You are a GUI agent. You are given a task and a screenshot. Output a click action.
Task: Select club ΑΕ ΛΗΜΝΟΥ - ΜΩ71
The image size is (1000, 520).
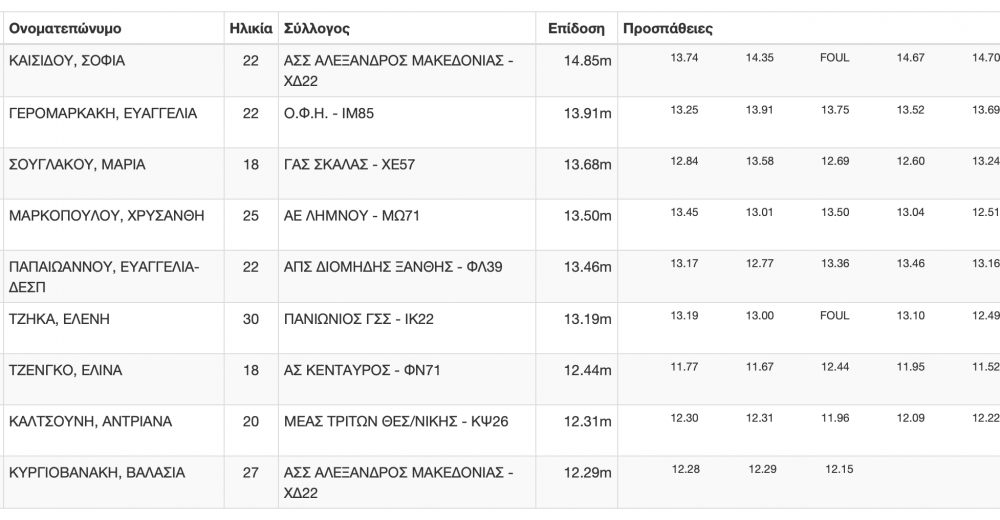[352, 216]
